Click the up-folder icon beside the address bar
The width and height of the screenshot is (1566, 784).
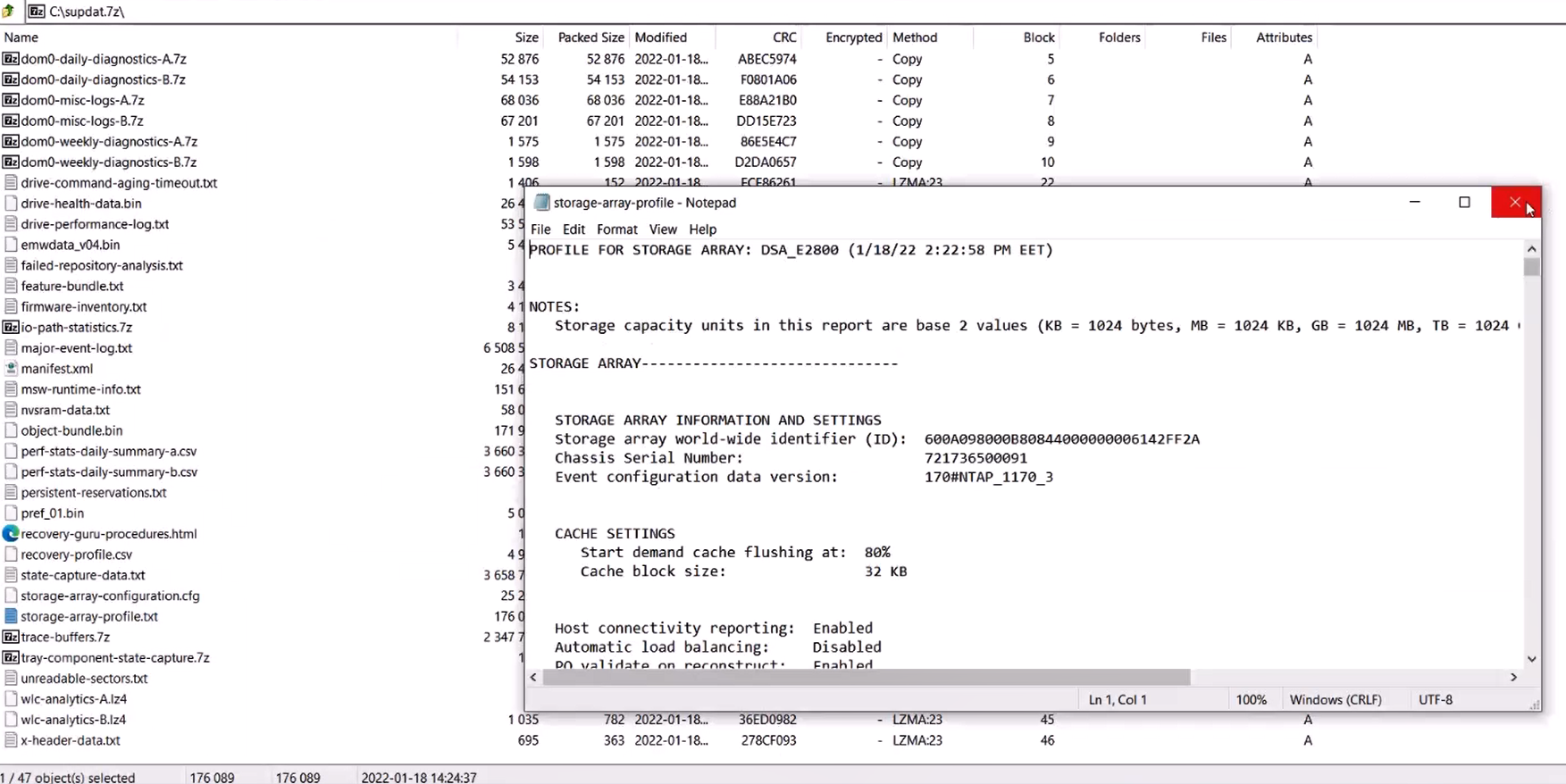(8, 12)
